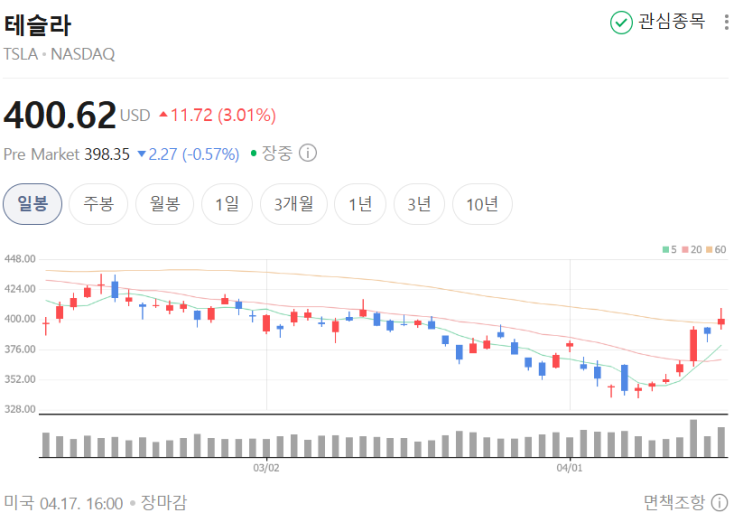The width and height of the screenshot is (743, 522).
Task: Select the 1일 period tab
Action: click(227, 204)
